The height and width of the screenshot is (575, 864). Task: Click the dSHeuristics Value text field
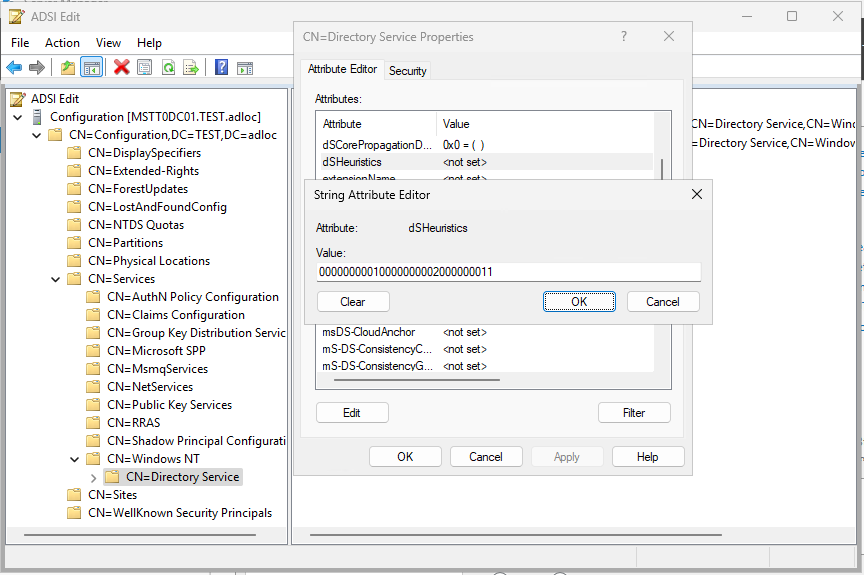[x=508, y=272]
